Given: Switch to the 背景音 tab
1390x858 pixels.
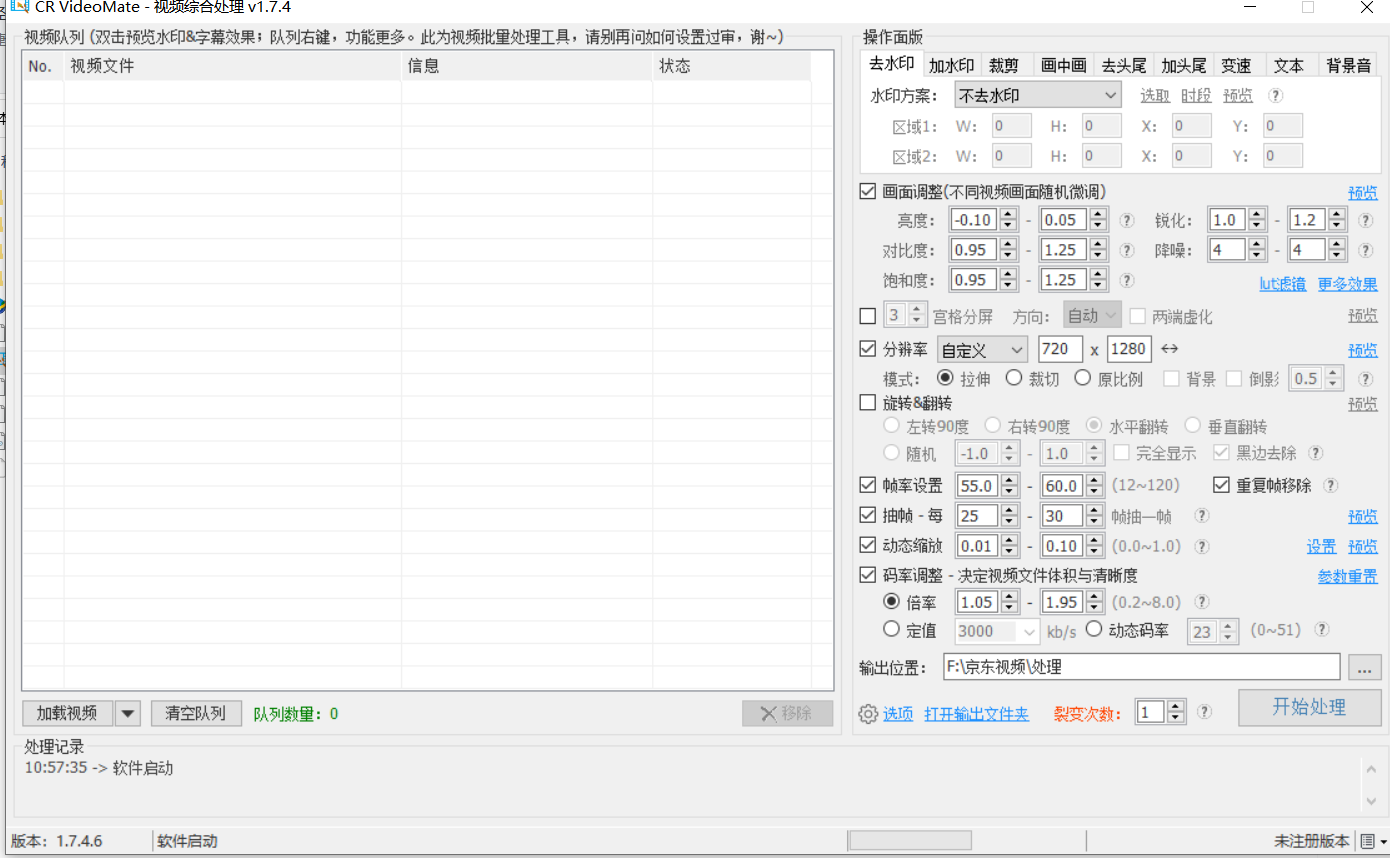Looking at the screenshot, I should [1348, 64].
